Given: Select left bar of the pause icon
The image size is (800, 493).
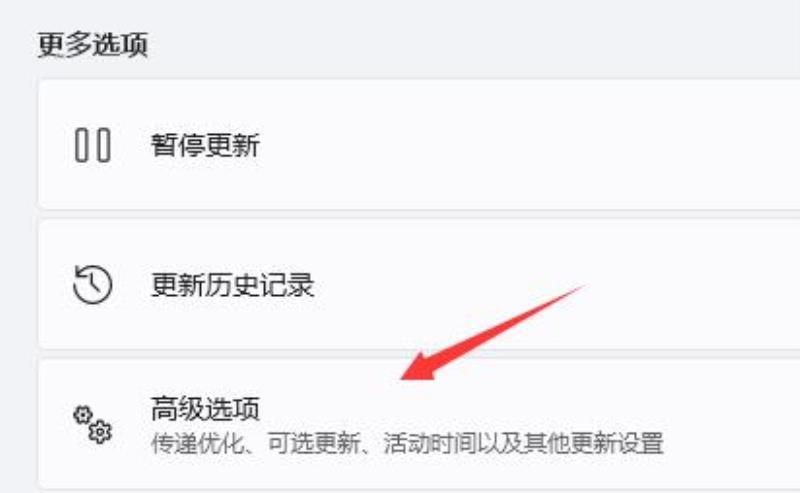Looking at the screenshot, I should (82, 145).
